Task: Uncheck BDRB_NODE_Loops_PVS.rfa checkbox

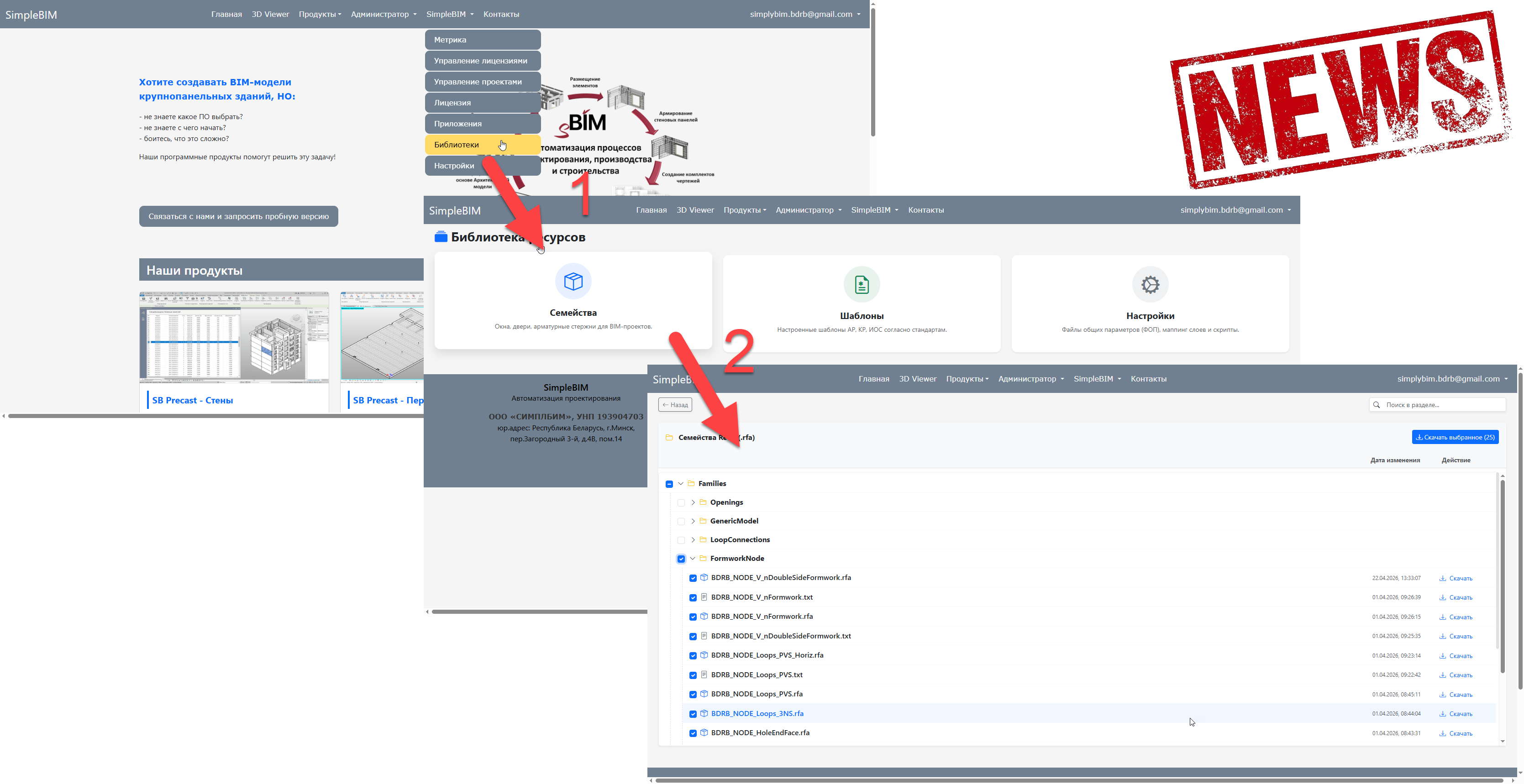Action: tap(693, 695)
